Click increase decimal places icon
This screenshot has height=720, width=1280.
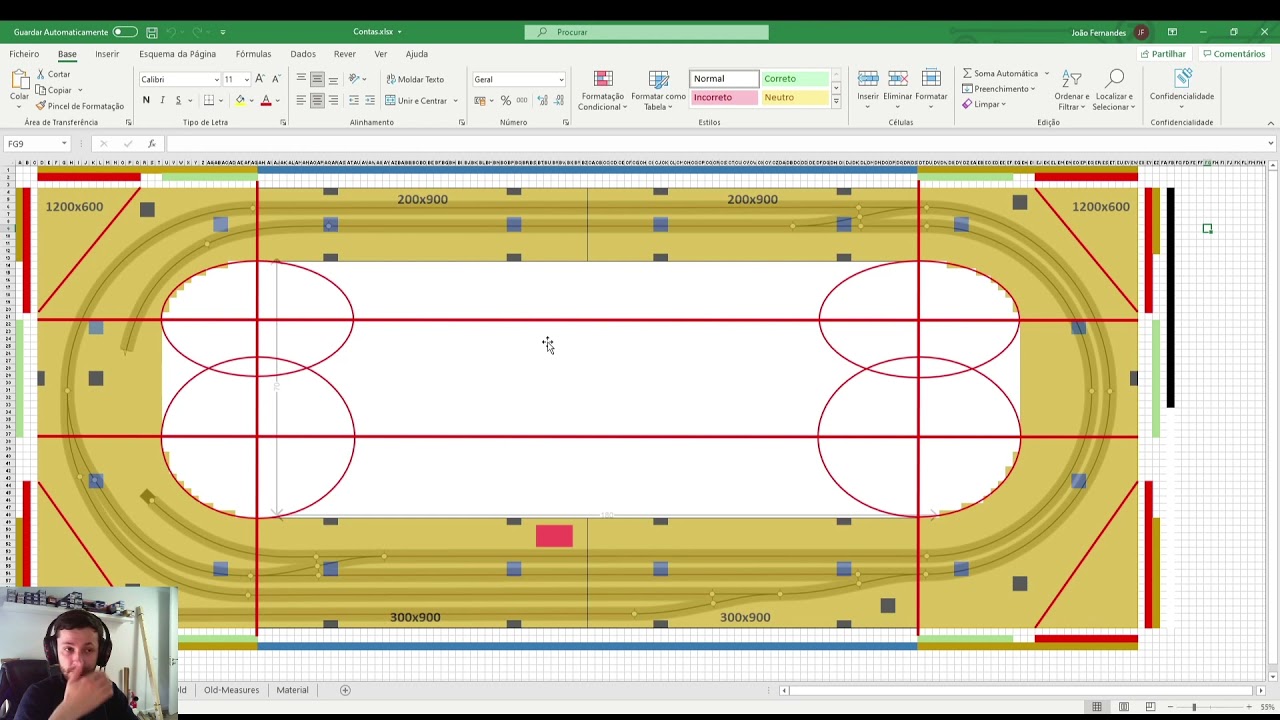[542, 100]
